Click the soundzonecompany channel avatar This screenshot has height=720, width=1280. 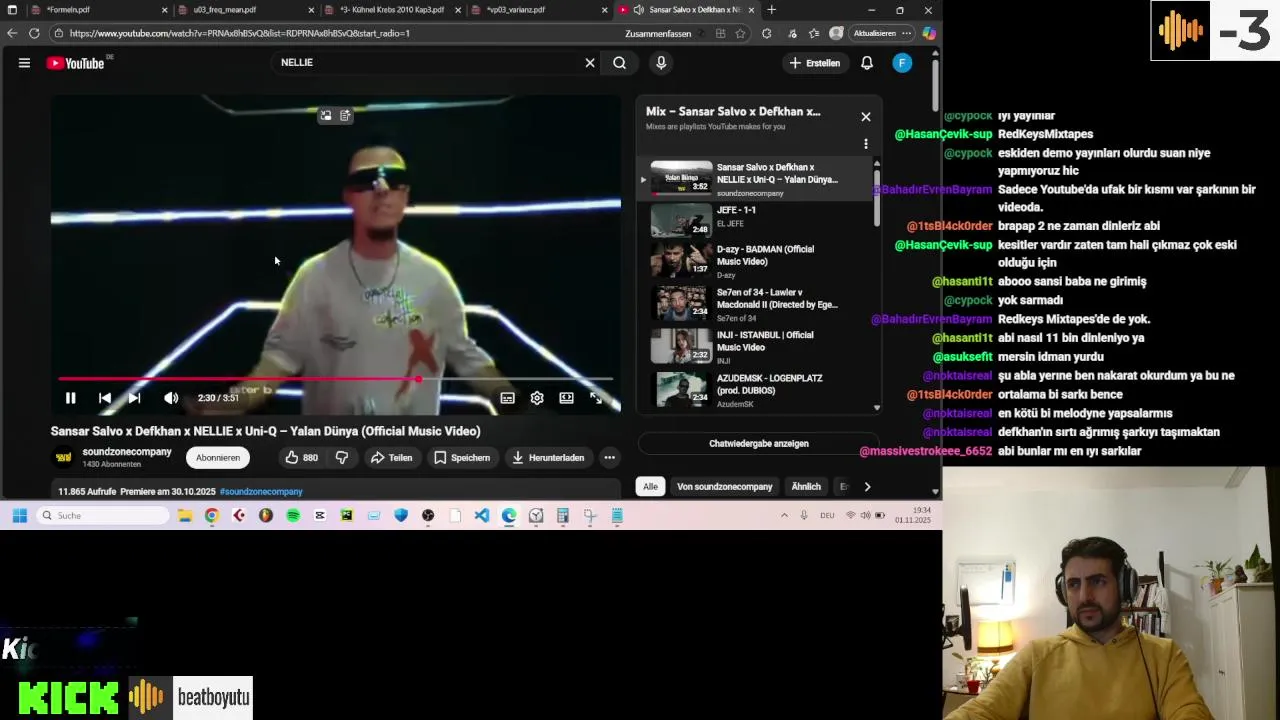pyautogui.click(x=64, y=457)
